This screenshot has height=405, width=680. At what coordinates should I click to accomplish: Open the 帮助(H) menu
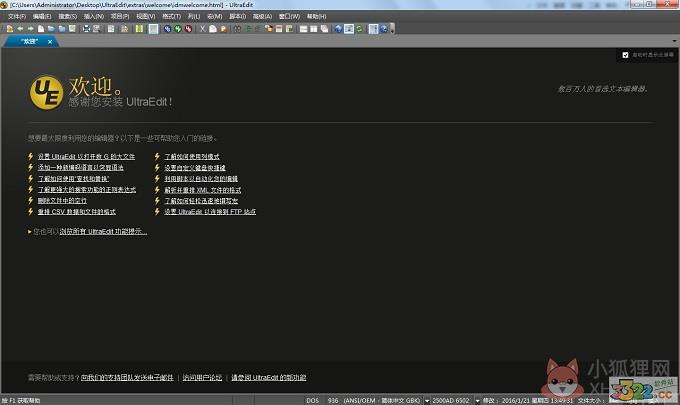[317, 16]
